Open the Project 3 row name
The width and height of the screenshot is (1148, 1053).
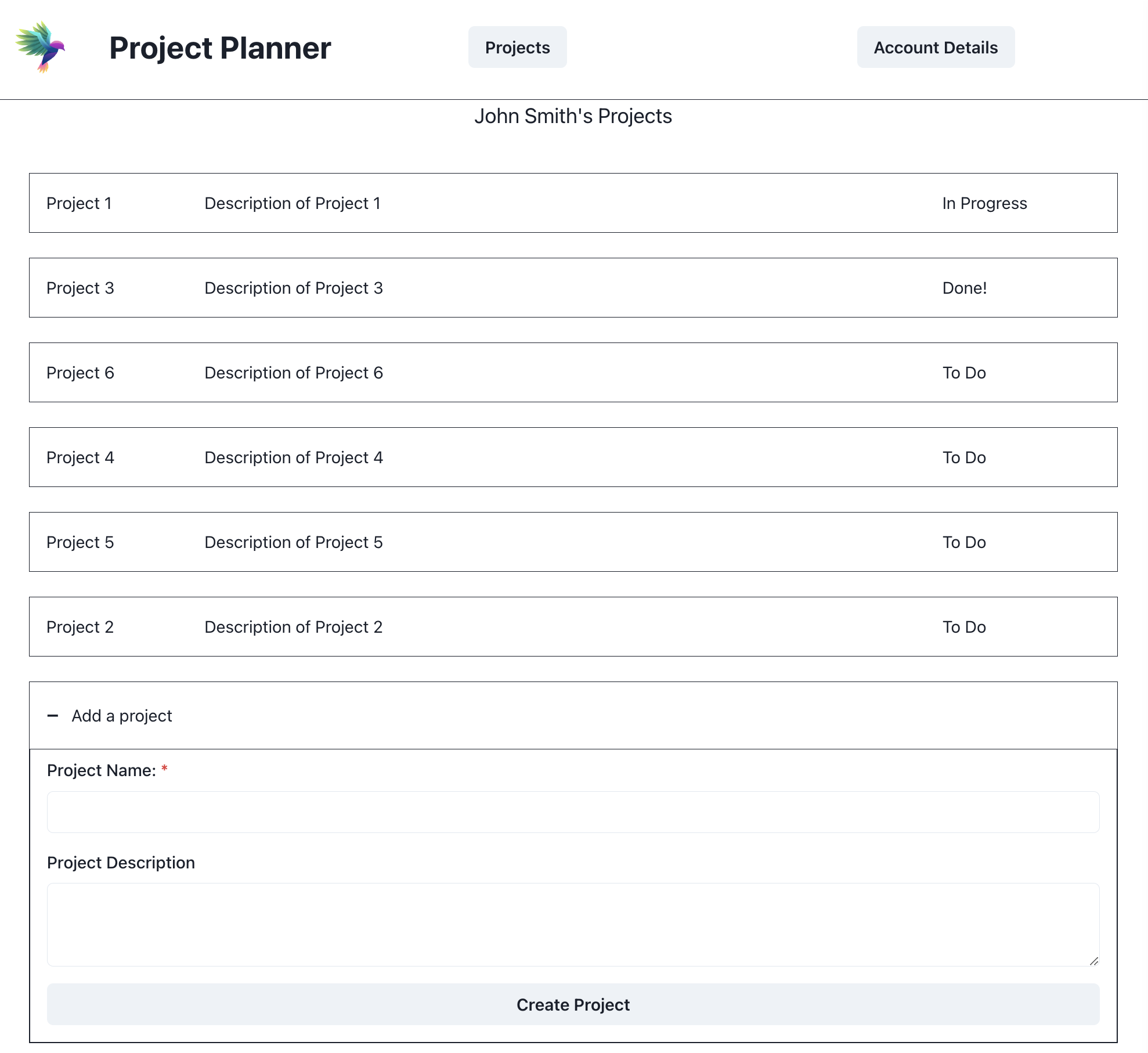click(x=80, y=288)
